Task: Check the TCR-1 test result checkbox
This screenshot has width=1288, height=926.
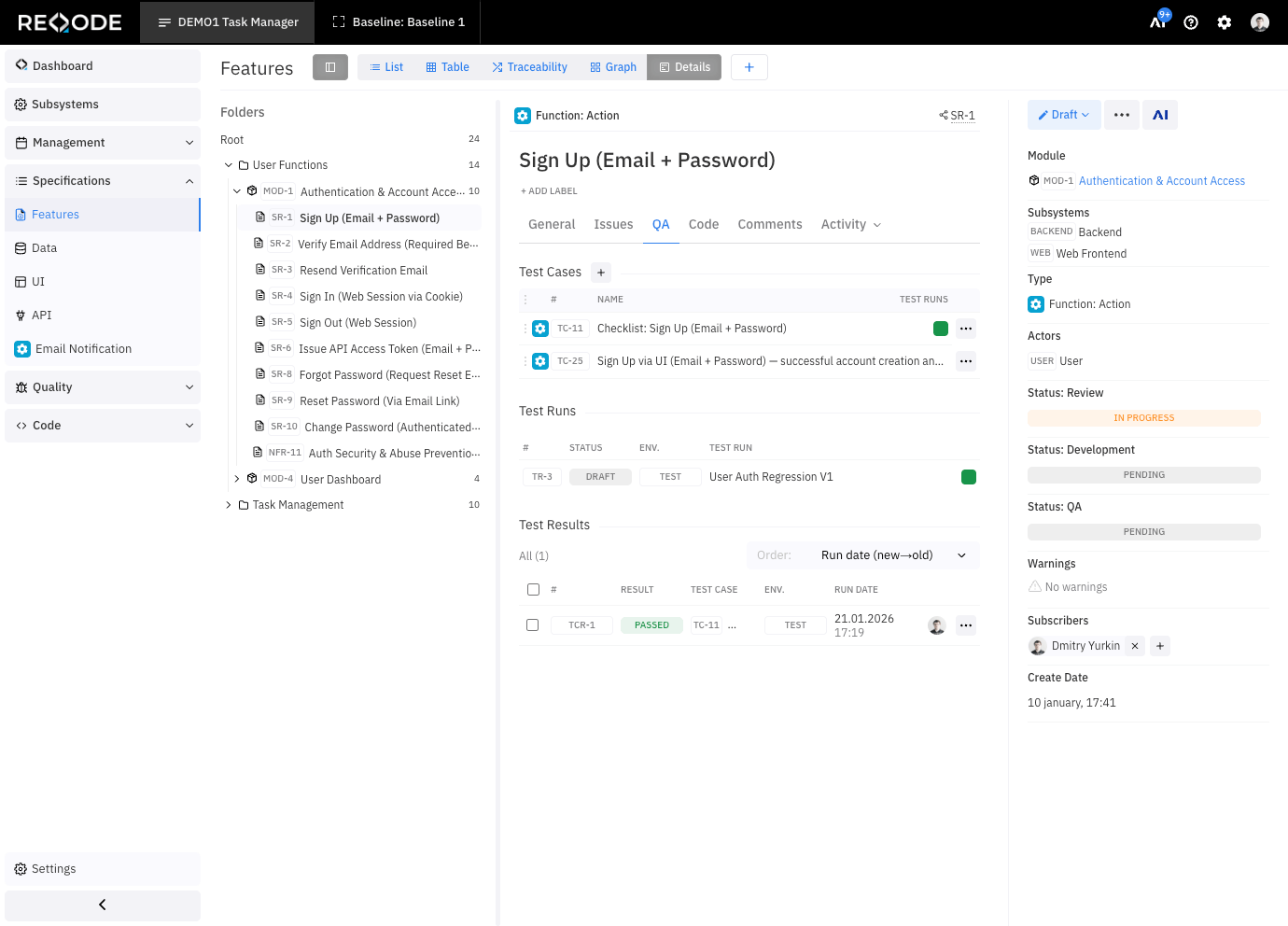Action: pyautogui.click(x=533, y=625)
